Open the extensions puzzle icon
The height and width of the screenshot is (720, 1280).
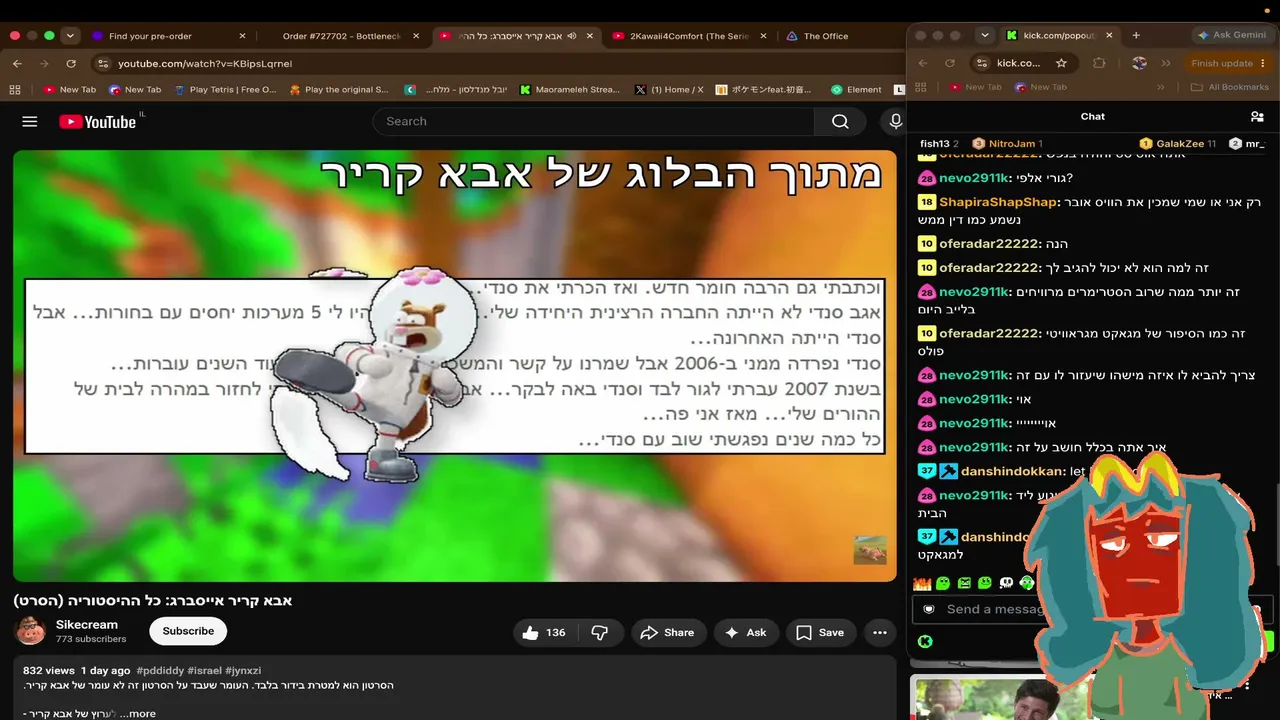1099,63
